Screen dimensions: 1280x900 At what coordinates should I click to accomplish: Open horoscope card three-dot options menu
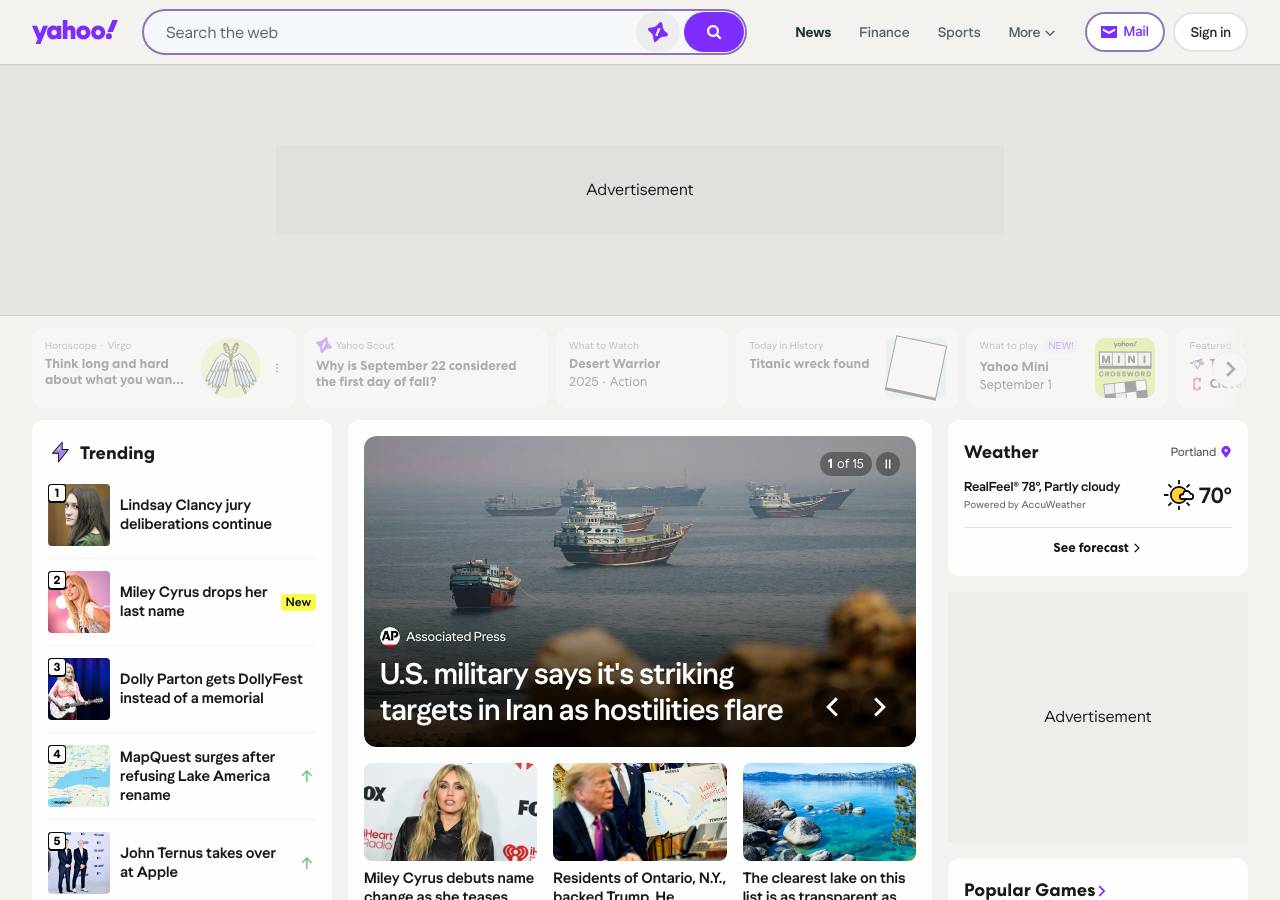[x=277, y=368]
